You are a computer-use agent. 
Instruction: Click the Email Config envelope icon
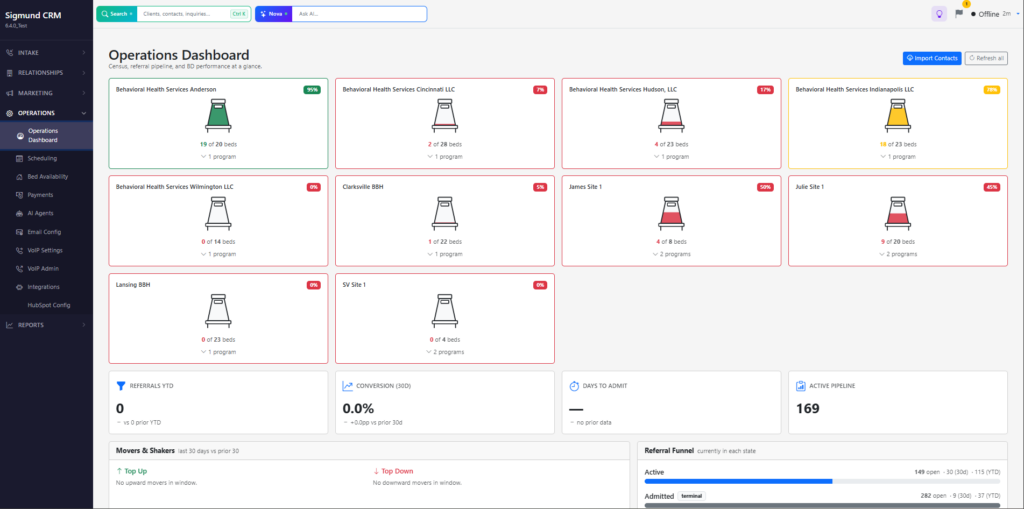[x=20, y=232]
